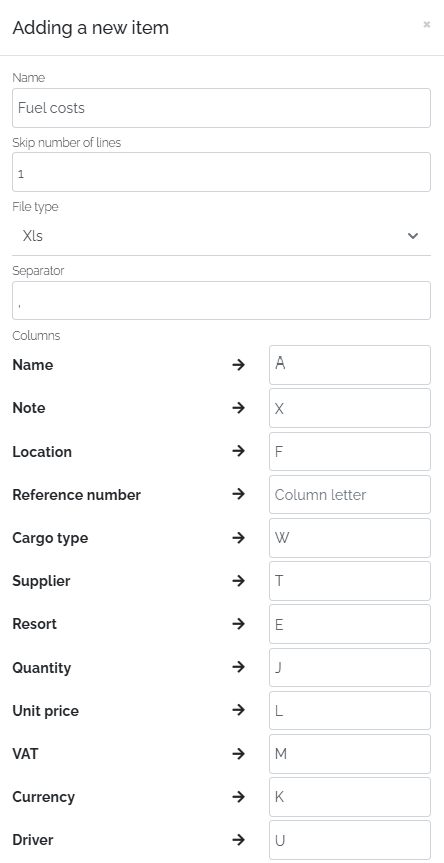Viewport: 444px width, 863px height.
Task: Click the arrow icon beside Driver
Action: (x=238, y=840)
